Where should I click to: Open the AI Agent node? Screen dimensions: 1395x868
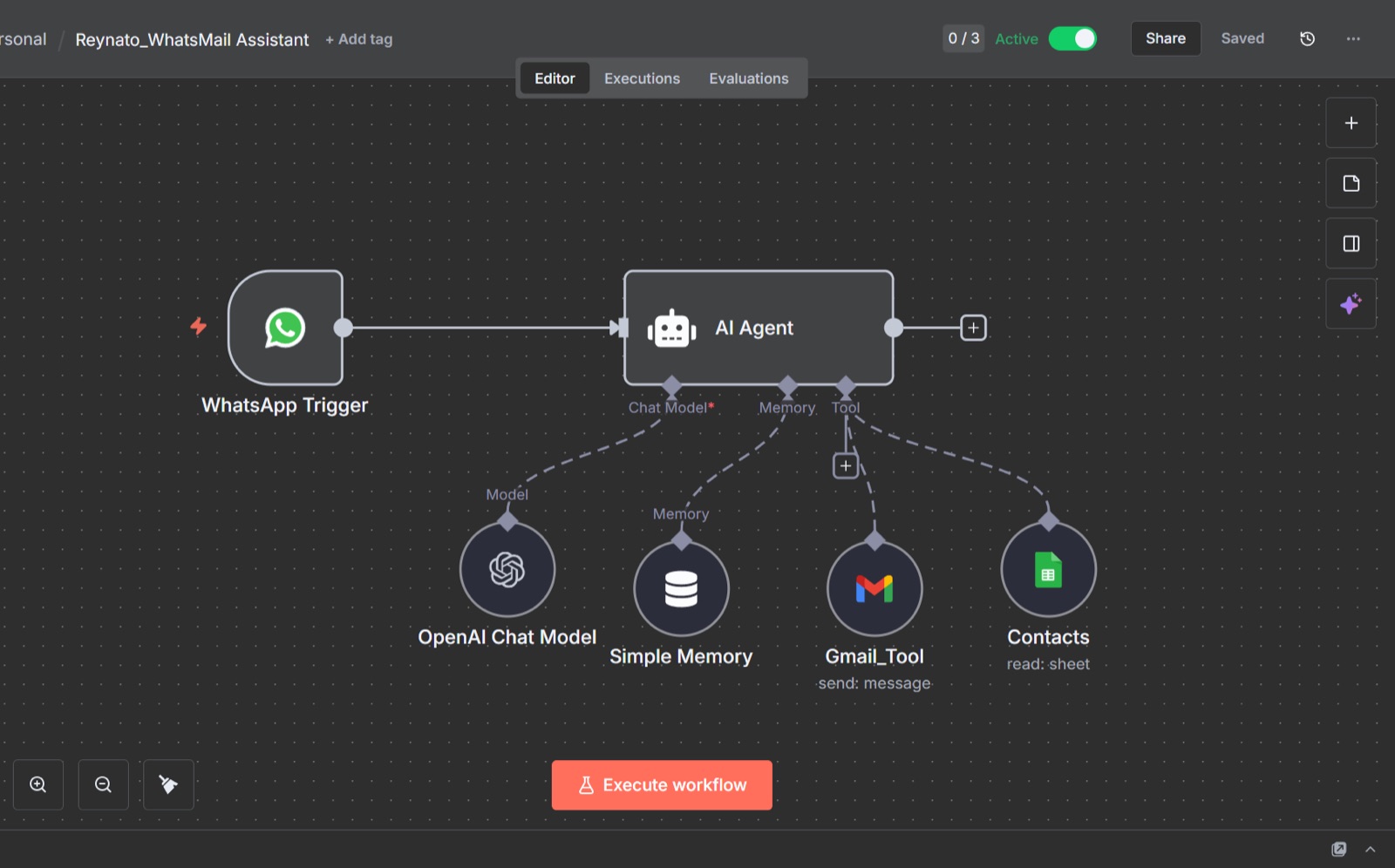pos(759,328)
